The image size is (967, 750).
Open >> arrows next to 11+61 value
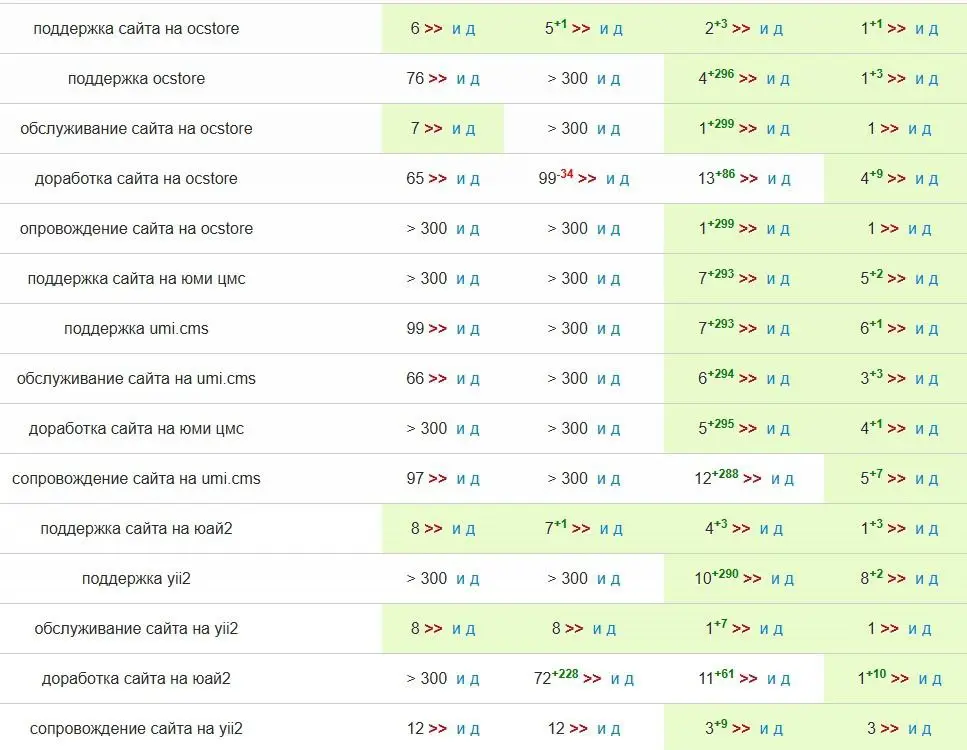[749, 678]
